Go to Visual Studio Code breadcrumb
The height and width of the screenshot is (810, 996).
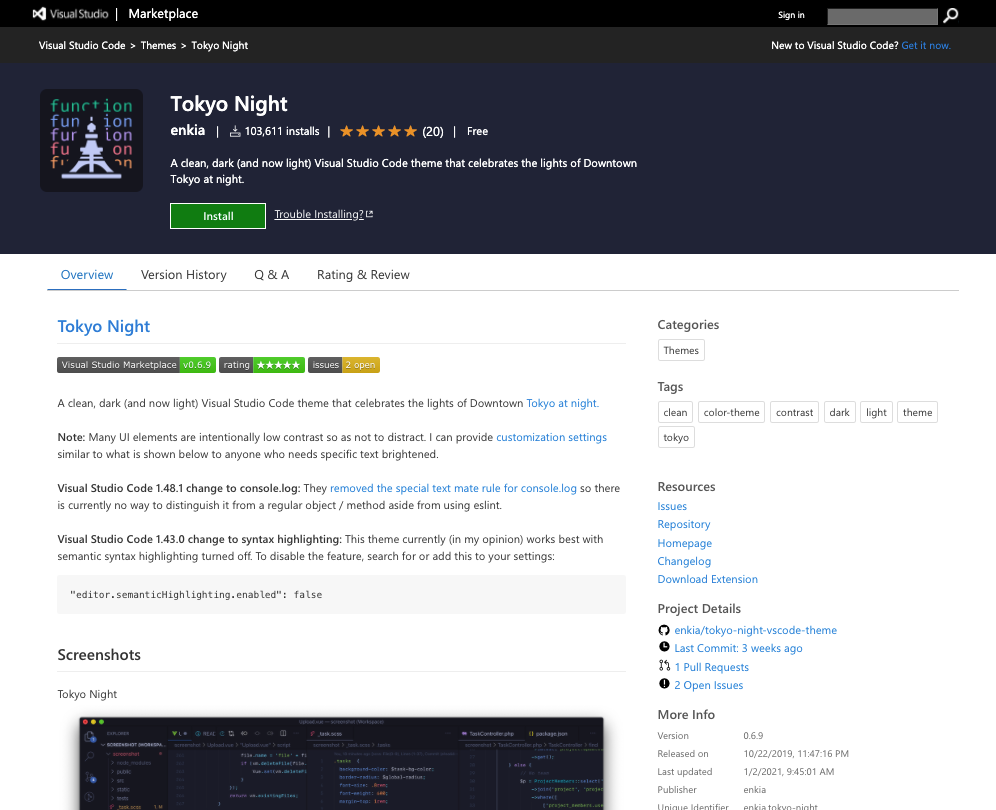[82, 46]
